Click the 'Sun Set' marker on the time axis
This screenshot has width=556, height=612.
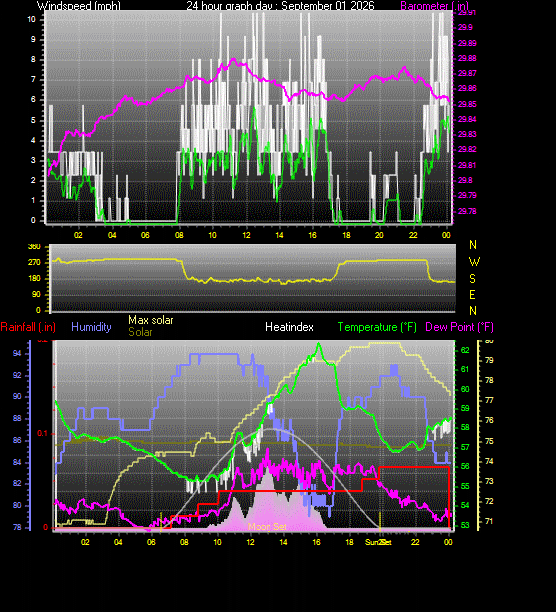(x=378, y=542)
